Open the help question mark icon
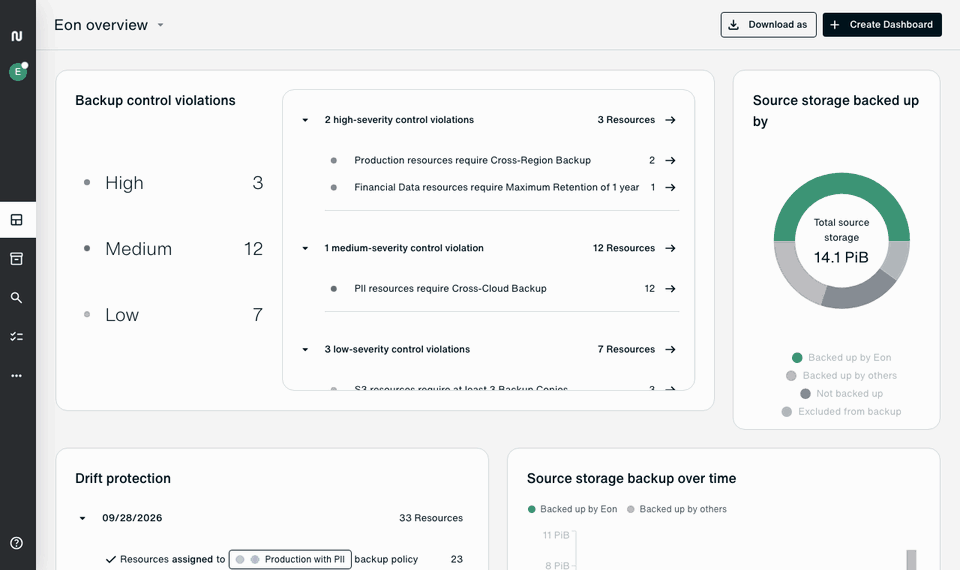 point(17,543)
